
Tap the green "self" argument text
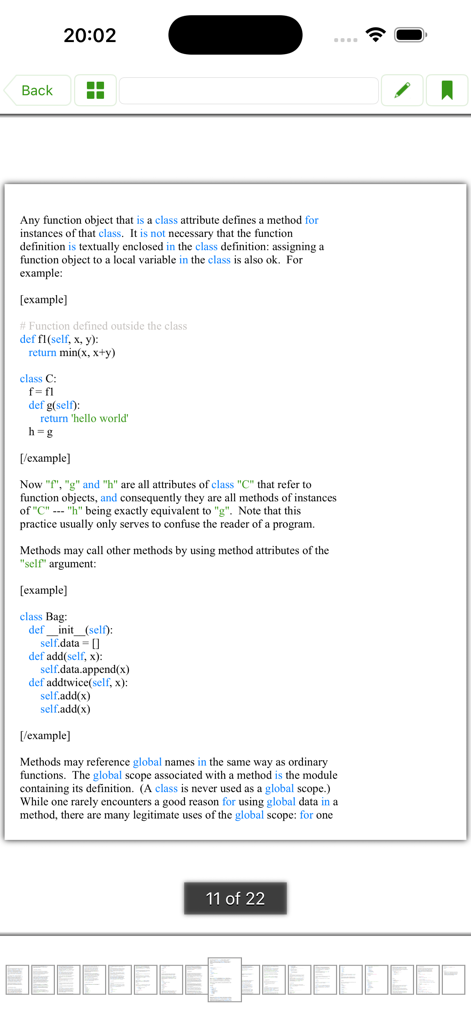point(33,564)
